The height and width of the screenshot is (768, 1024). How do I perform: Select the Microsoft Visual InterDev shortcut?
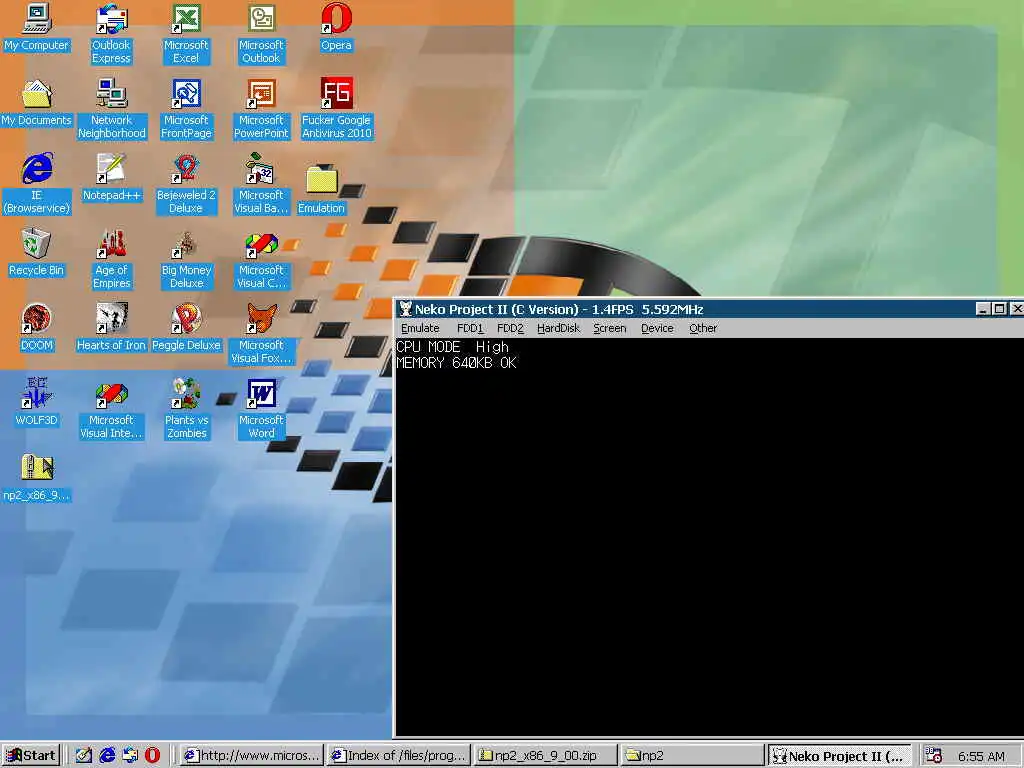coord(112,409)
